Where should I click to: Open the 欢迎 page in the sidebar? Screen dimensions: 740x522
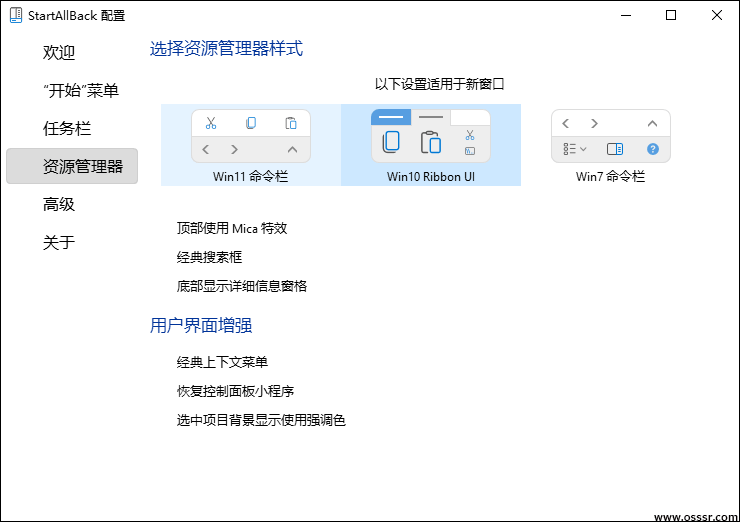[x=59, y=52]
